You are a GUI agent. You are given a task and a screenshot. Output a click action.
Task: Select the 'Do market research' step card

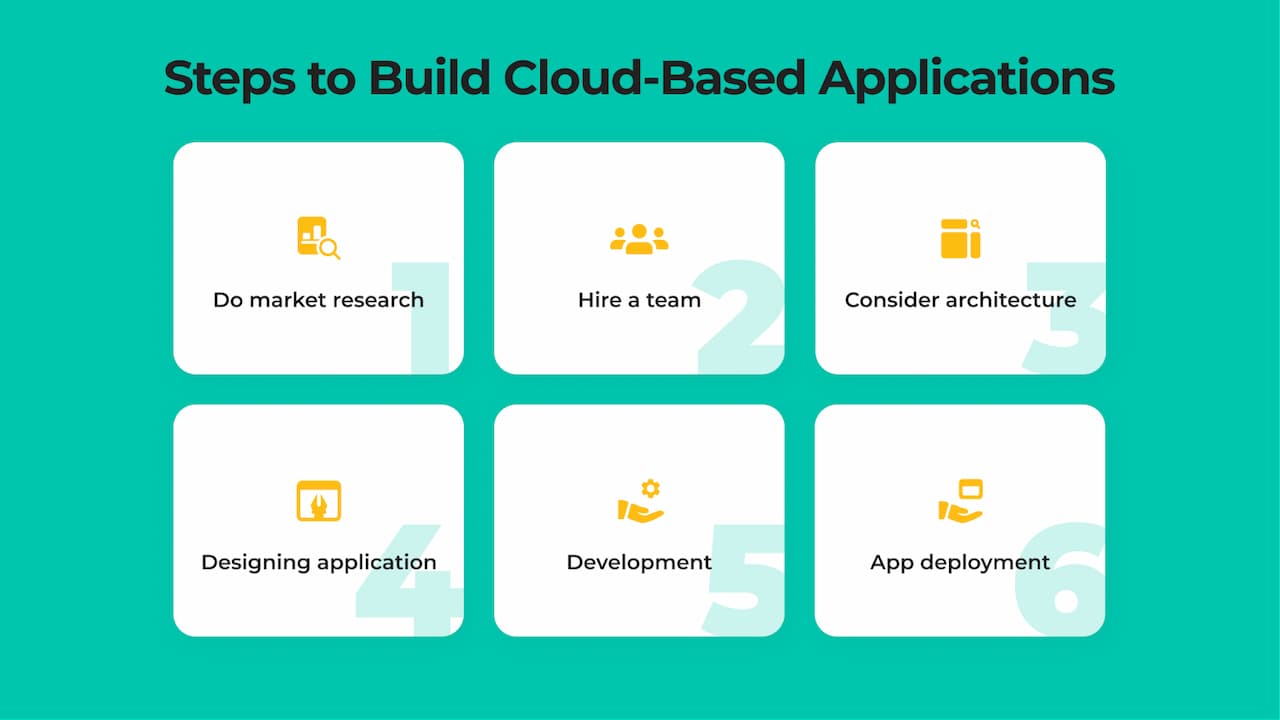point(318,258)
